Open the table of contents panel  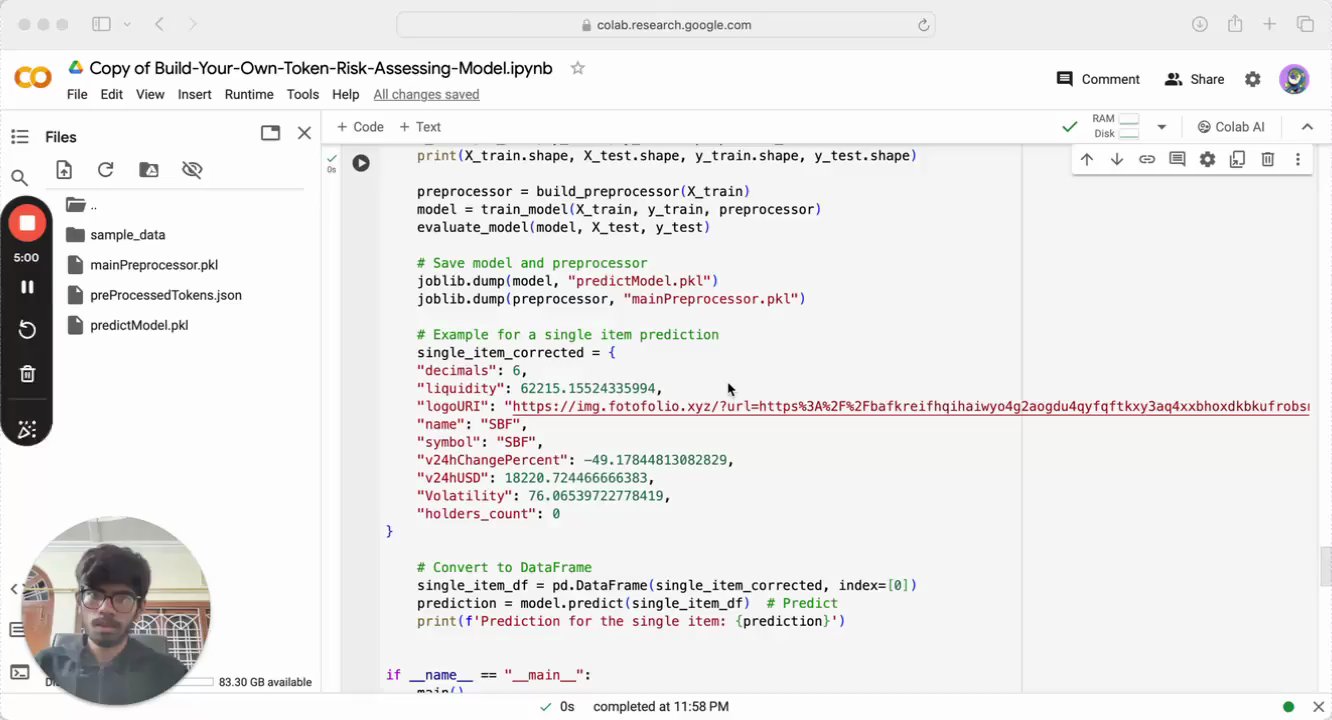click(19, 137)
